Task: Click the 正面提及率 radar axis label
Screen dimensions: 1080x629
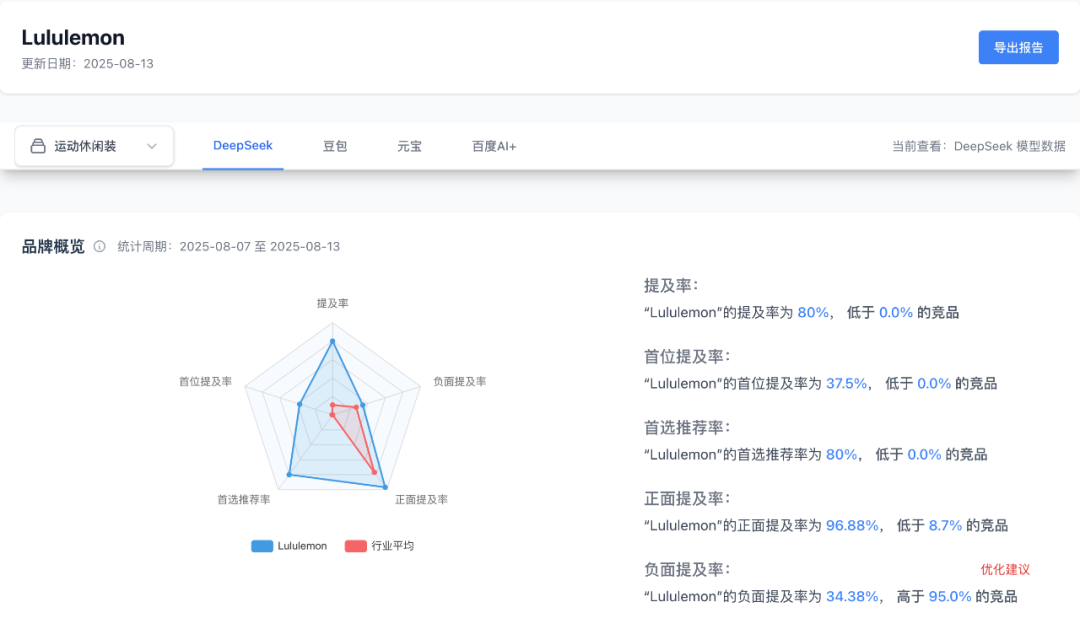Action: tap(422, 499)
